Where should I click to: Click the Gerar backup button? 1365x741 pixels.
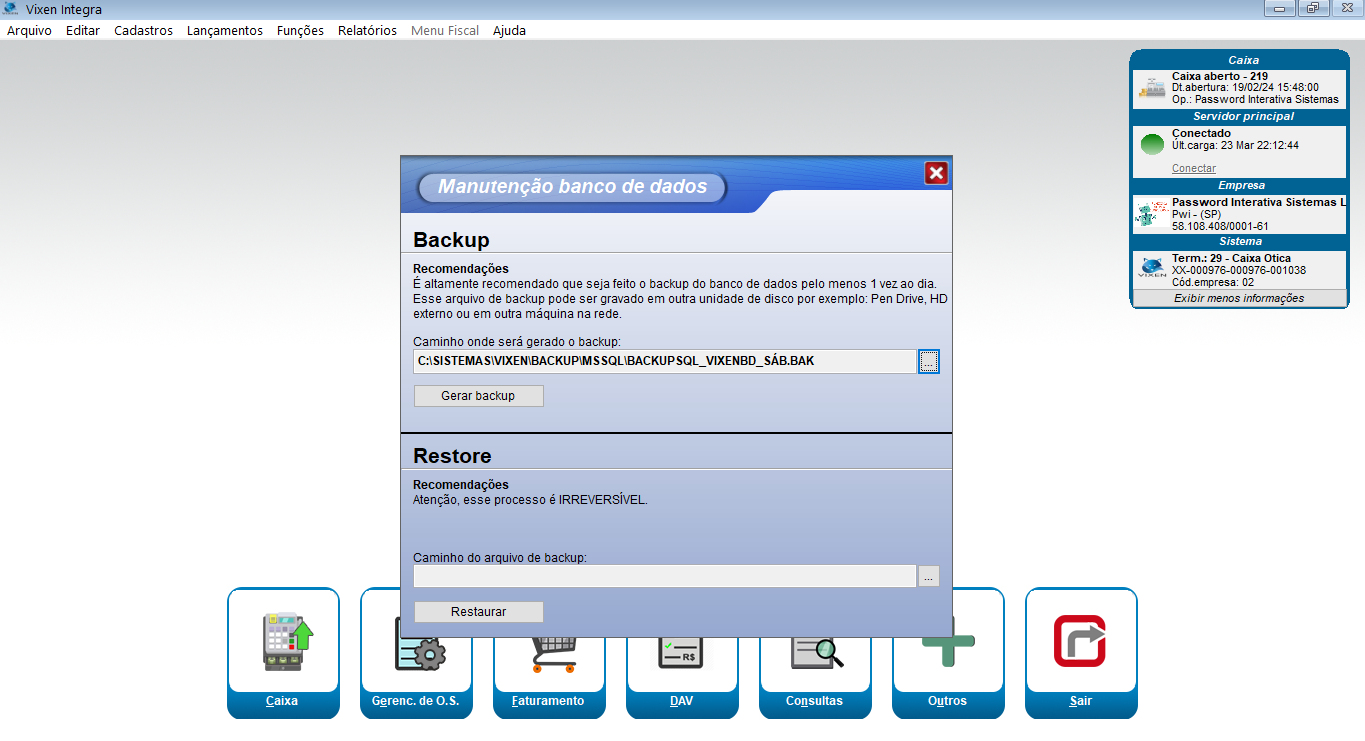(x=479, y=396)
